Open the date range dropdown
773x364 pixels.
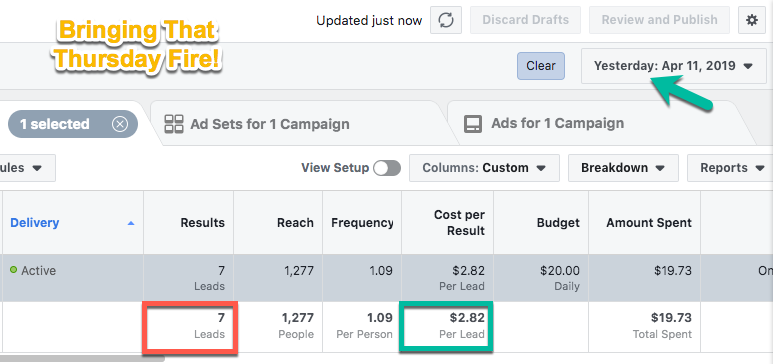[673, 66]
